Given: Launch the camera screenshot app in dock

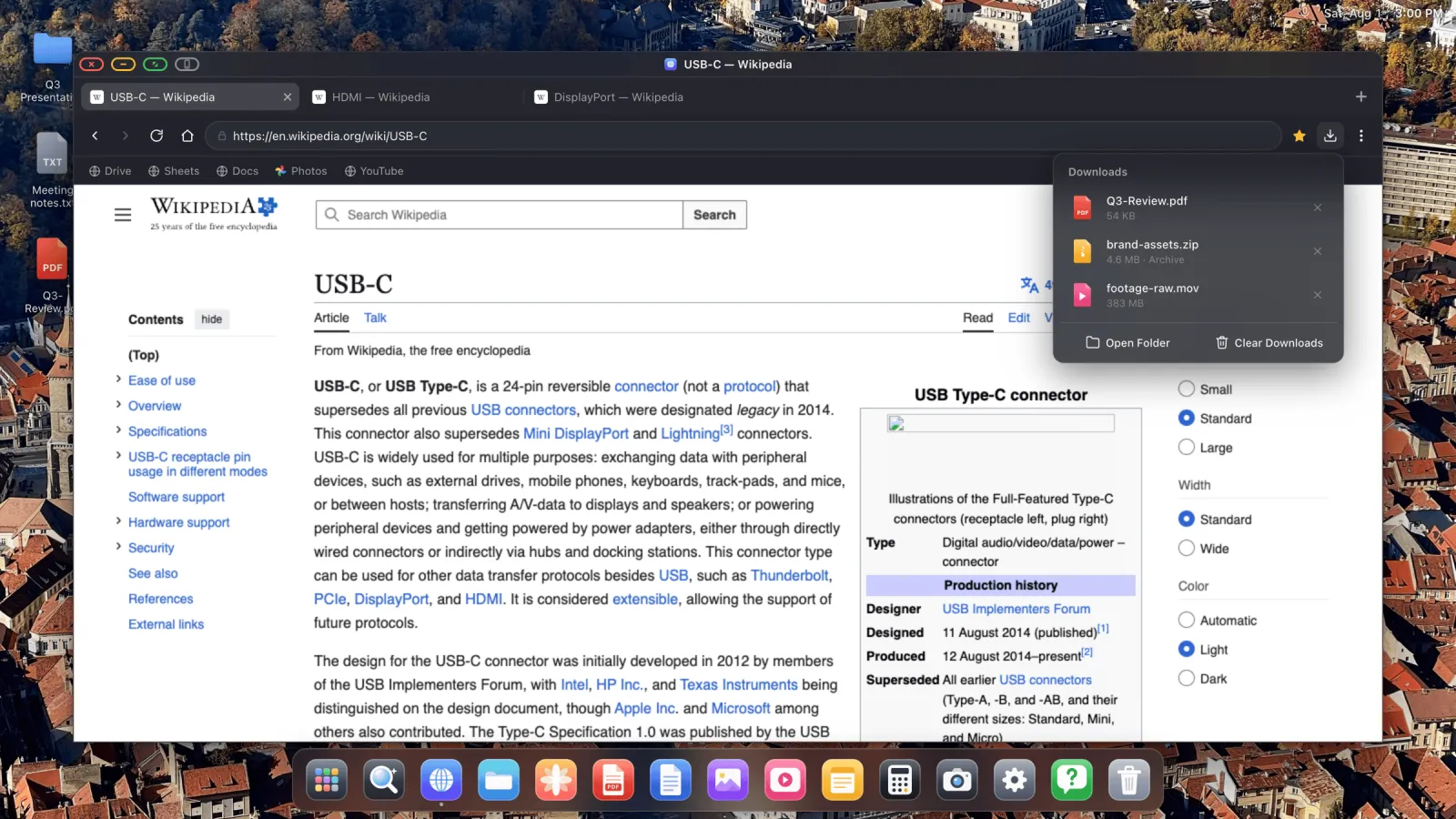Looking at the screenshot, I should [957, 780].
